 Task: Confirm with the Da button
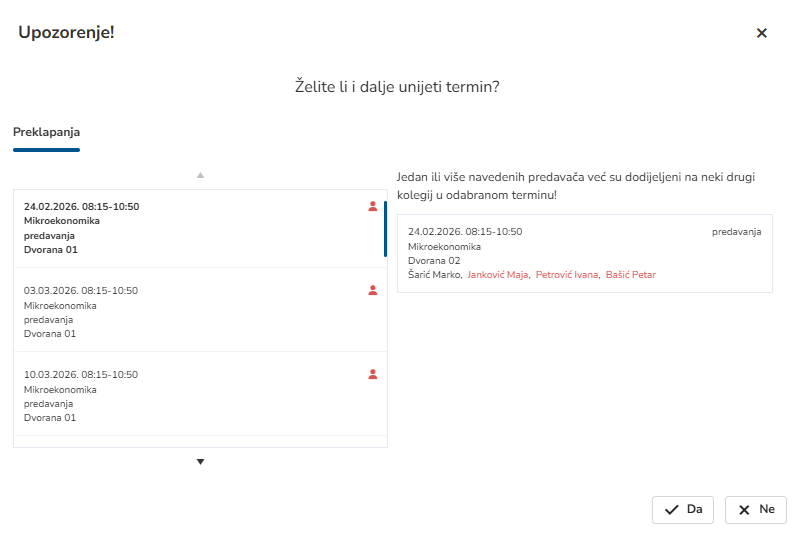pos(683,510)
